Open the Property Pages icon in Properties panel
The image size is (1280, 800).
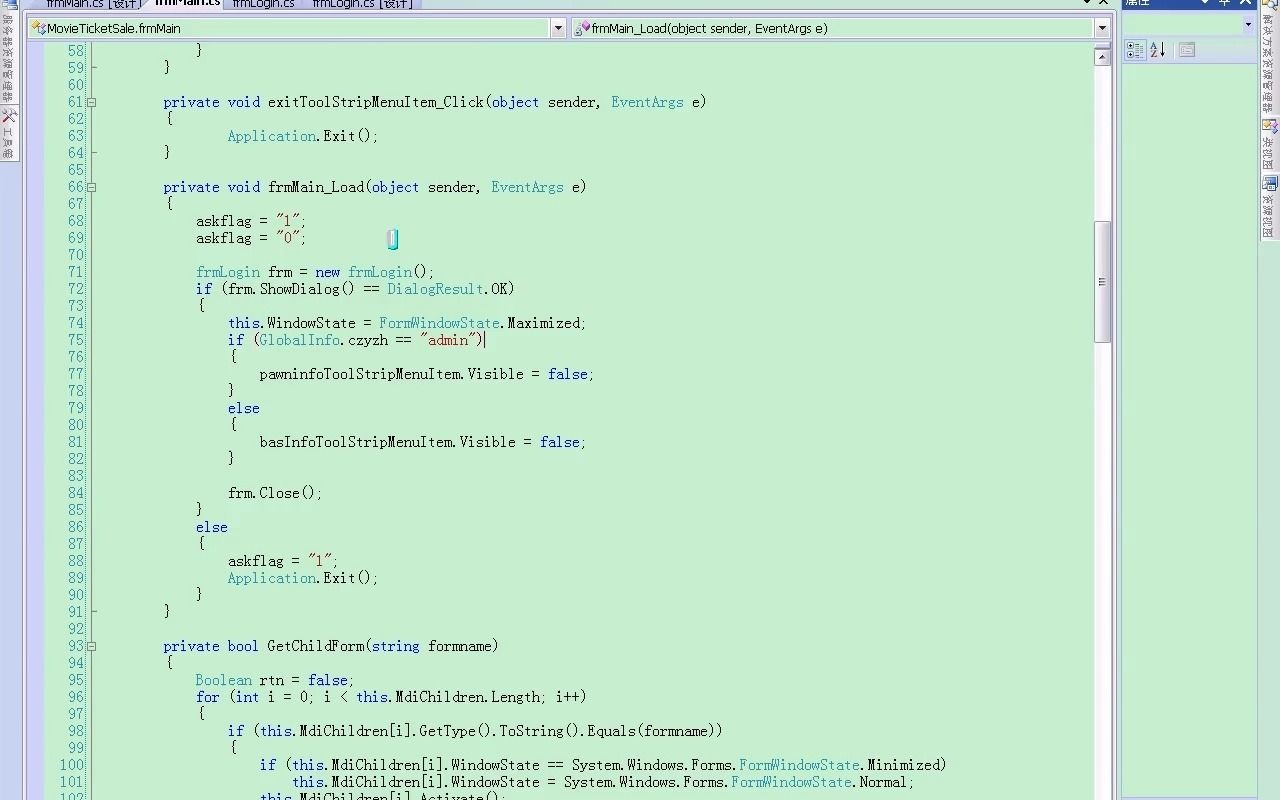[1187, 50]
